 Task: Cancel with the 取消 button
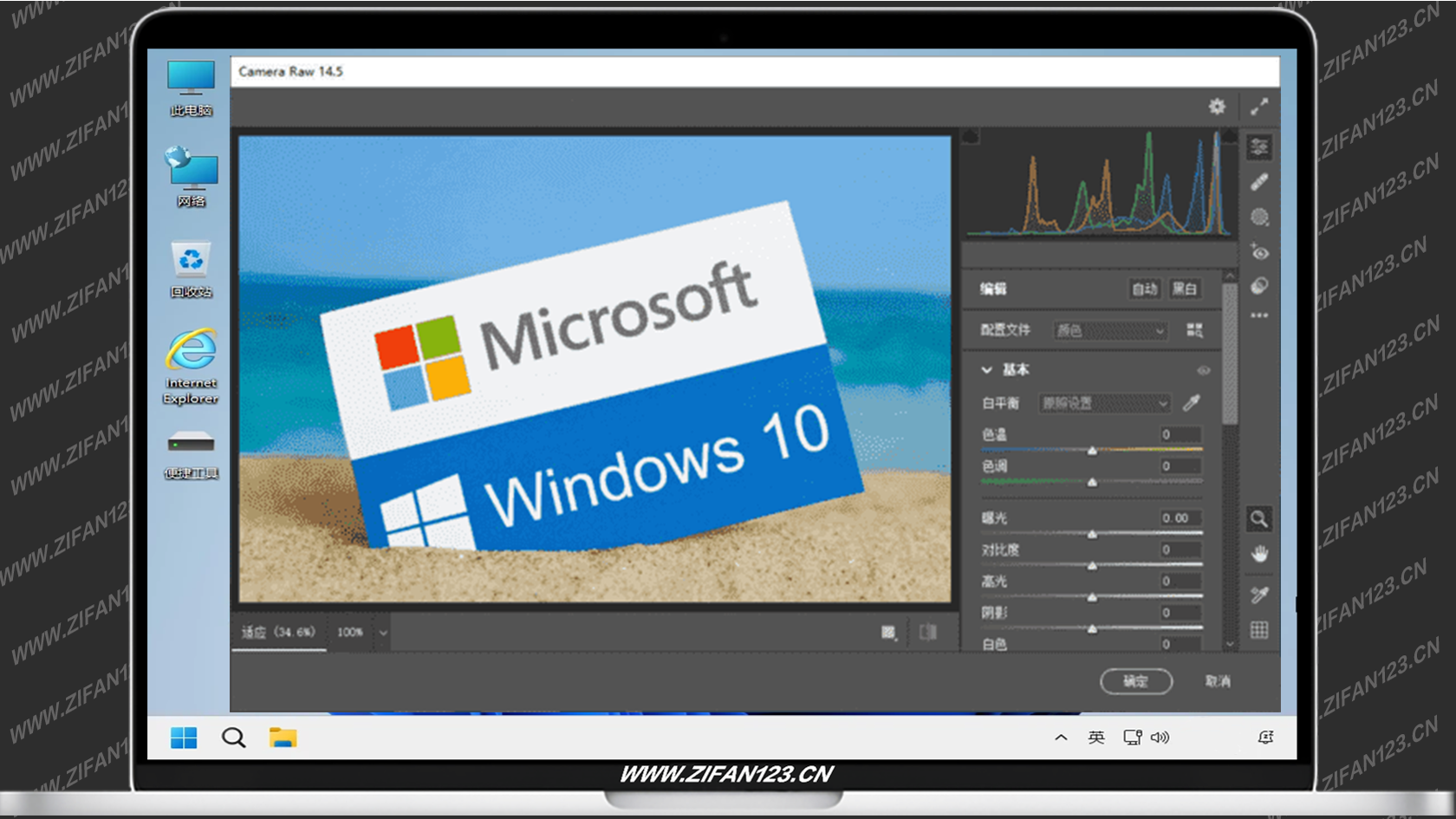[x=1218, y=681]
